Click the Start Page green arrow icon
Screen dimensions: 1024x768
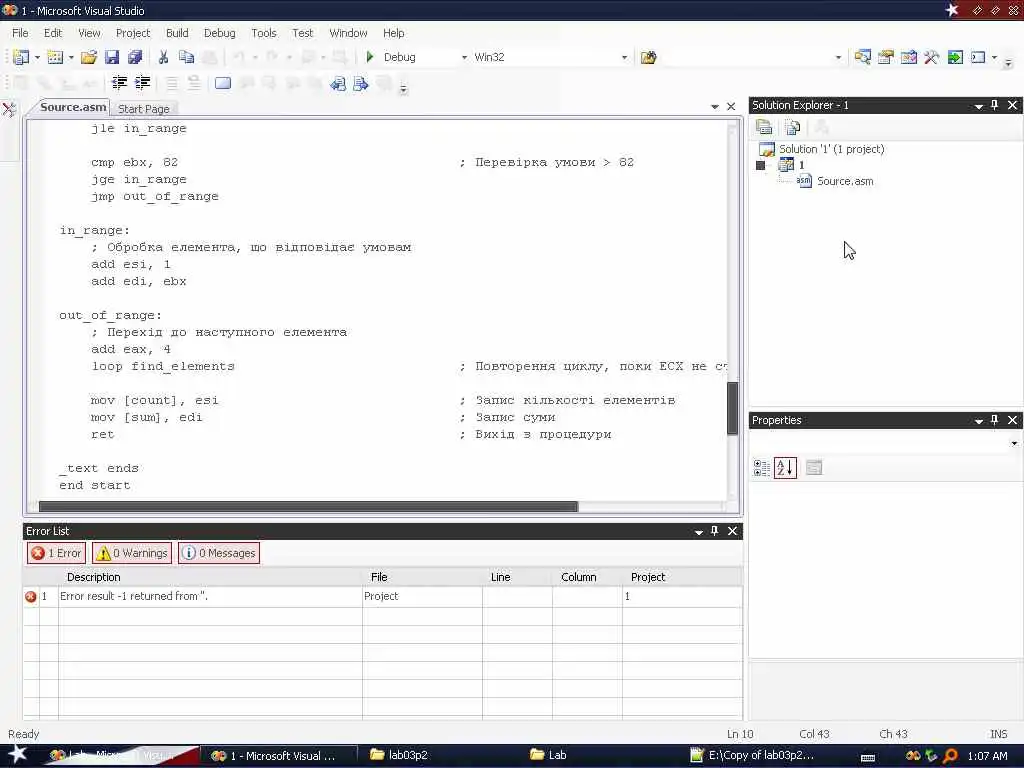coord(955,57)
